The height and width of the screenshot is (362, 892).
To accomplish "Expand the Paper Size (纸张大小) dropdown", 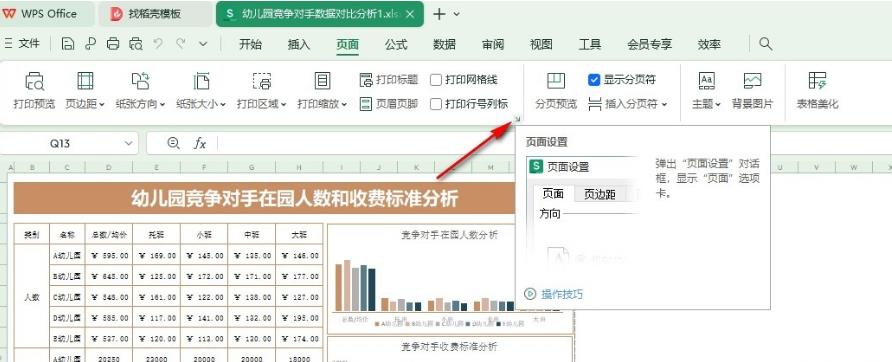I will pos(223,105).
